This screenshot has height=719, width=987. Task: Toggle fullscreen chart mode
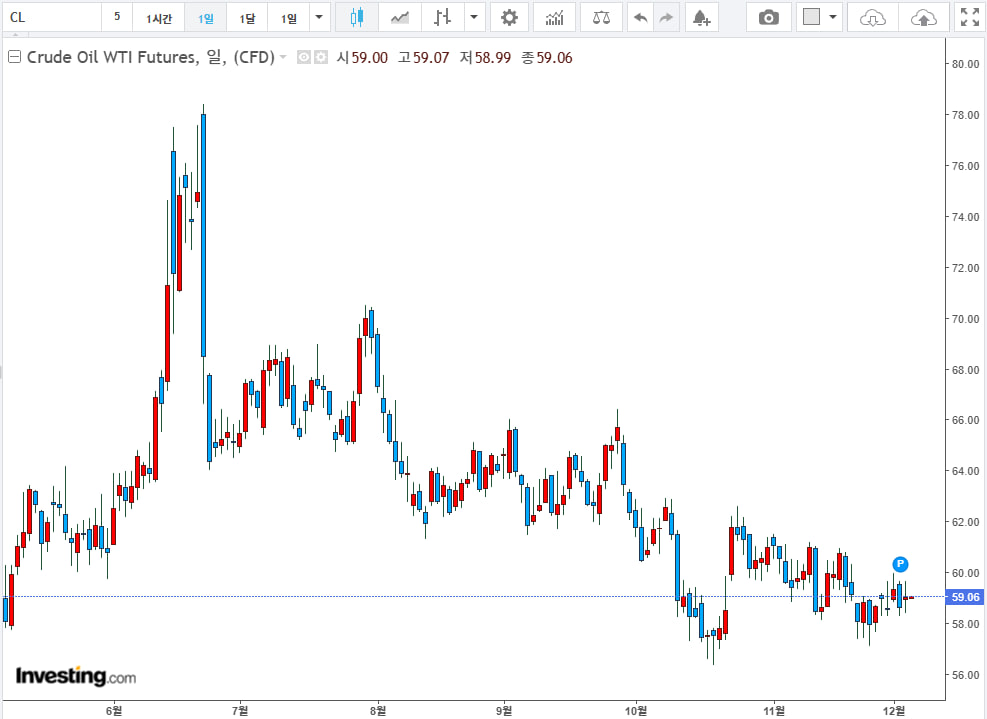pyautogui.click(x=969, y=17)
